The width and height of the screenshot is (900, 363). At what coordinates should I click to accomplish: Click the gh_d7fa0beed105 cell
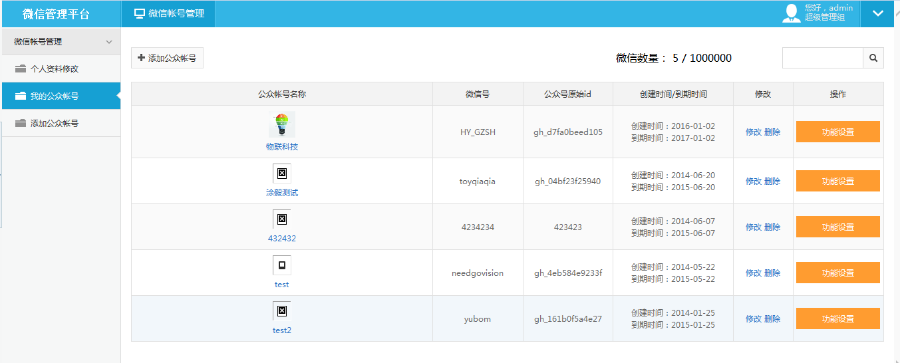click(568, 132)
